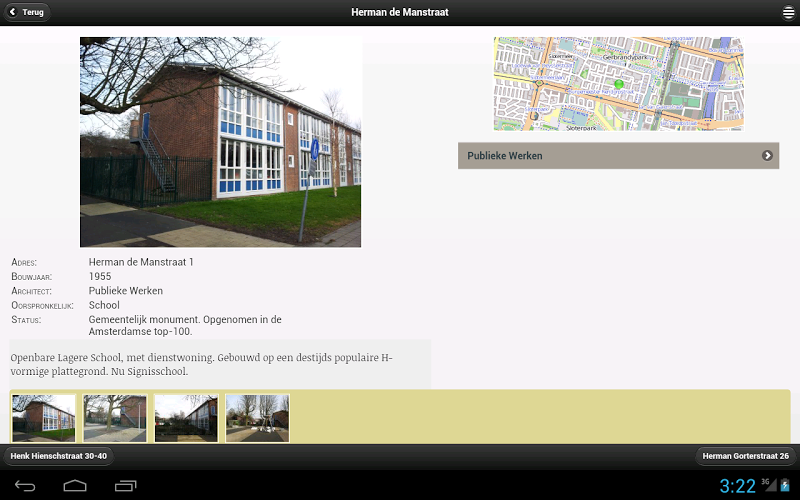
Task: Click the Herman de Manstraat page title
Action: [399, 12]
